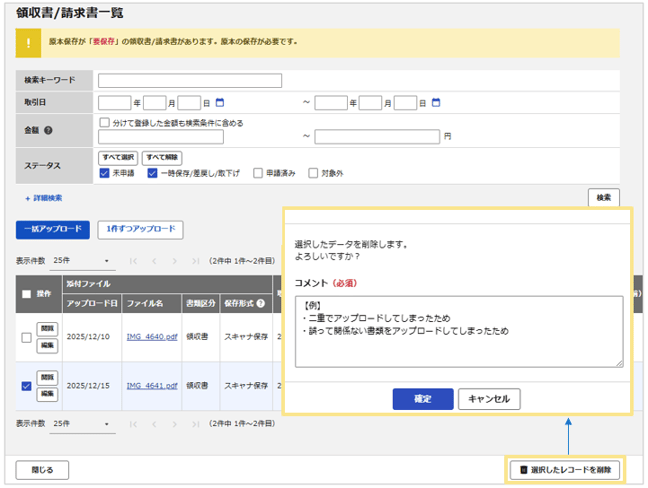Select the row checkbox for IMG_4640.pdf
The height and width of the screenshot is (488, 648).
click(x=26, y=338)
